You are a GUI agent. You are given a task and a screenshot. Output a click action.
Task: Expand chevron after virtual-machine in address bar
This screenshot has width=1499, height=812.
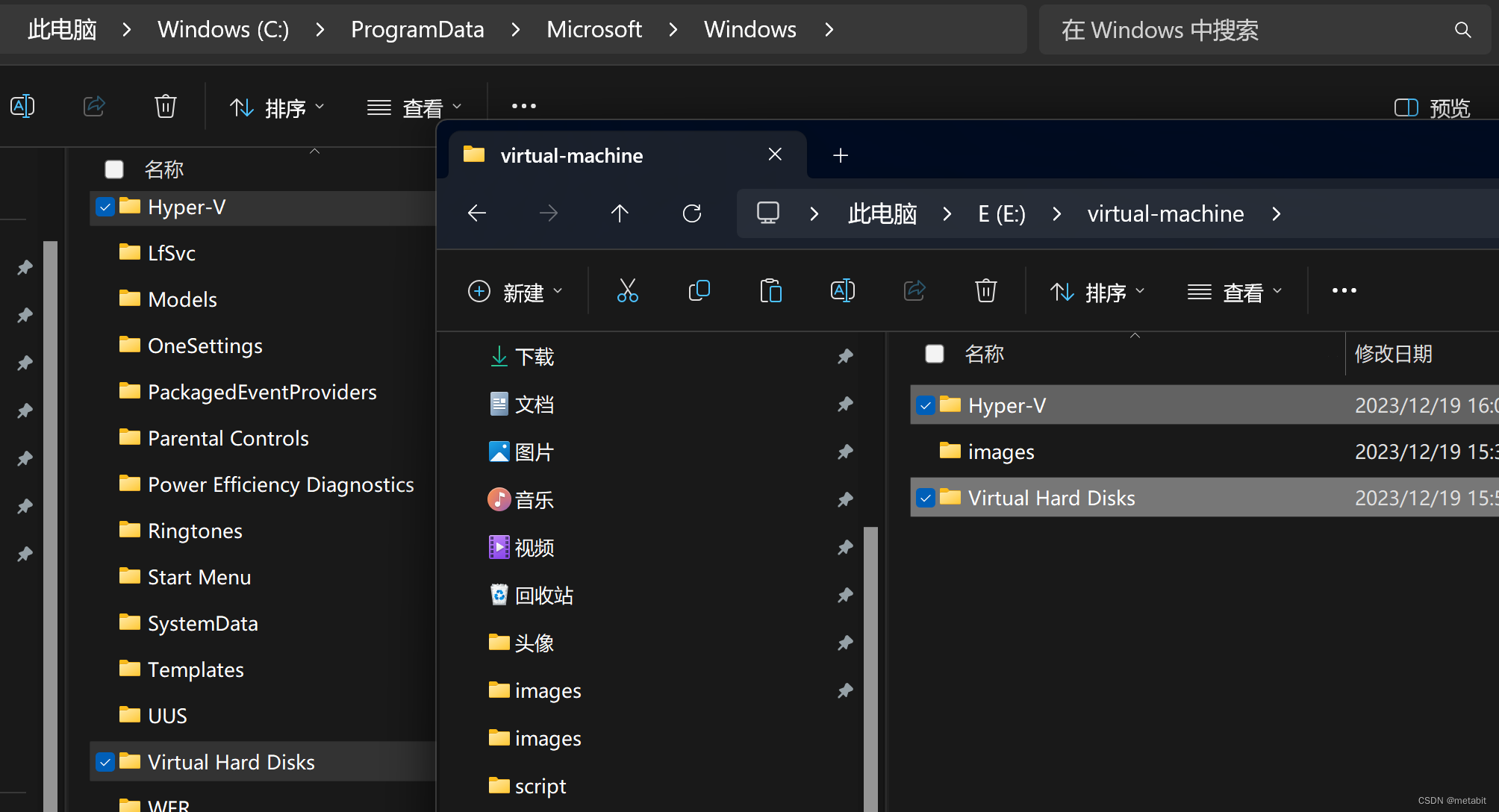(1277, 214)
